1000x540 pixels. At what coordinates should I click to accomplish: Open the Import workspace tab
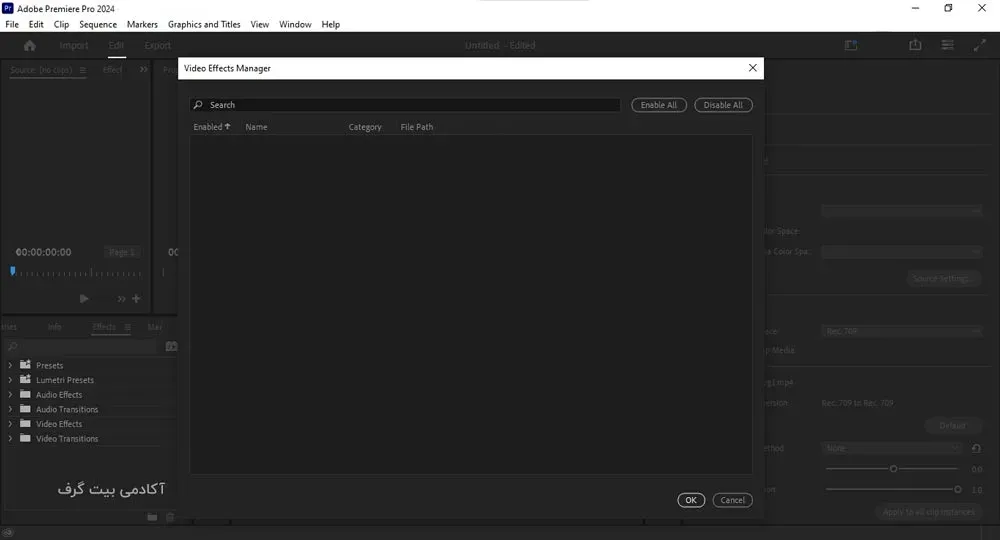coord(74,45)
